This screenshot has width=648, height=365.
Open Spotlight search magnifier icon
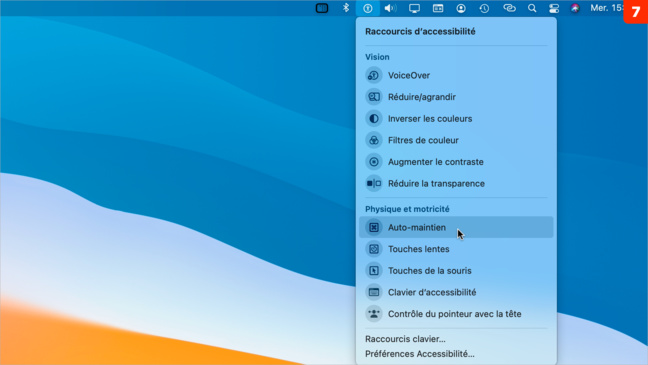coord(532,8)
